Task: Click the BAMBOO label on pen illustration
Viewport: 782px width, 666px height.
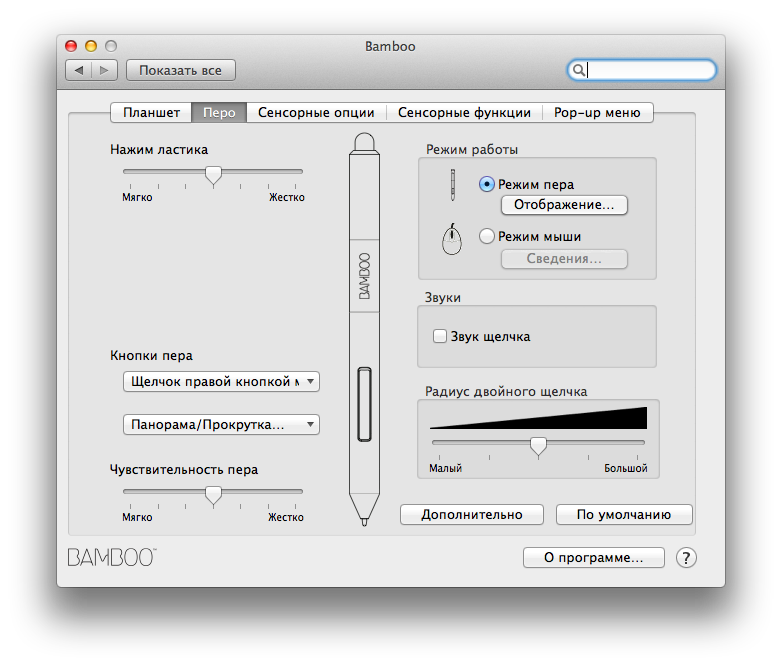Action: [x=365, y=276]
